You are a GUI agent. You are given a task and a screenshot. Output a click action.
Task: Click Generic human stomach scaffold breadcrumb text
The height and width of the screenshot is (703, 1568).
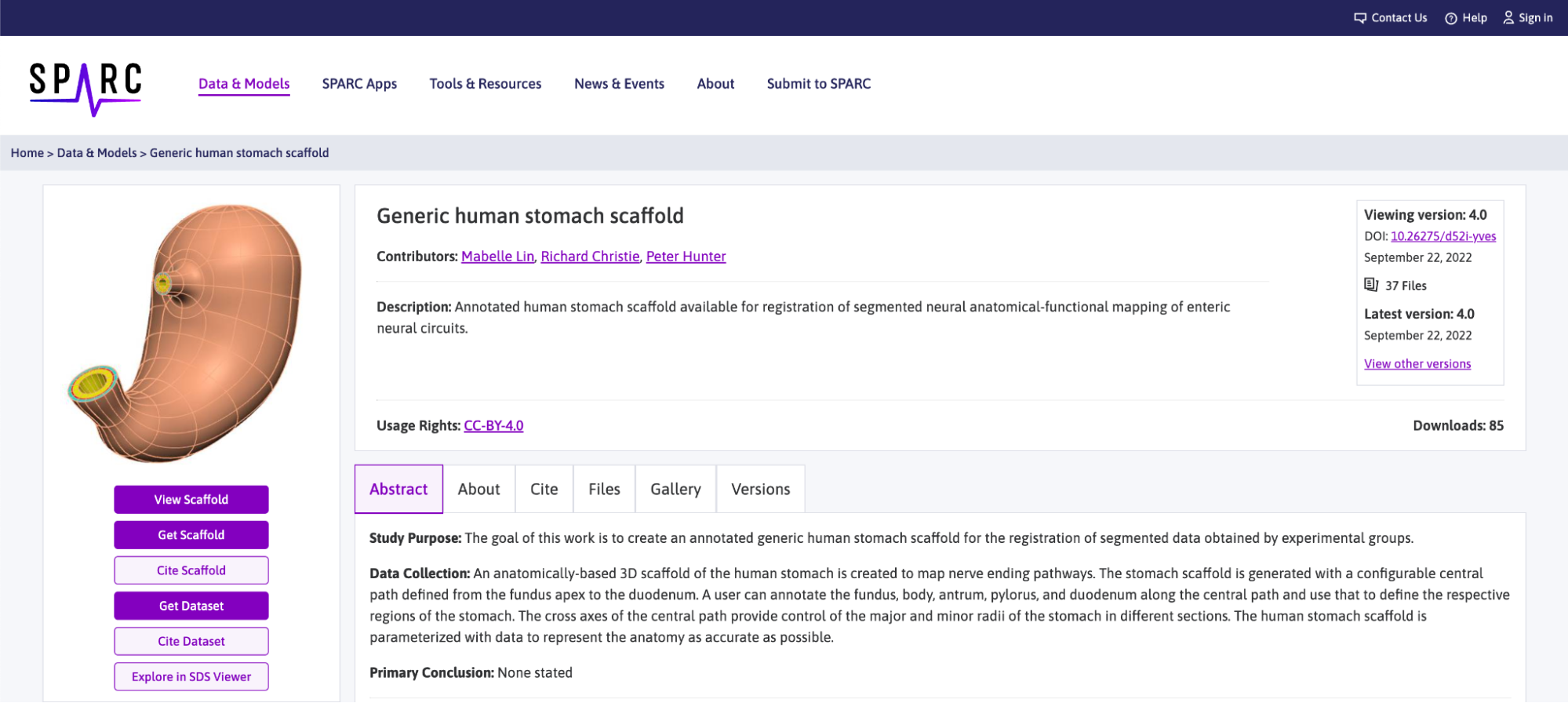point(239,153)
